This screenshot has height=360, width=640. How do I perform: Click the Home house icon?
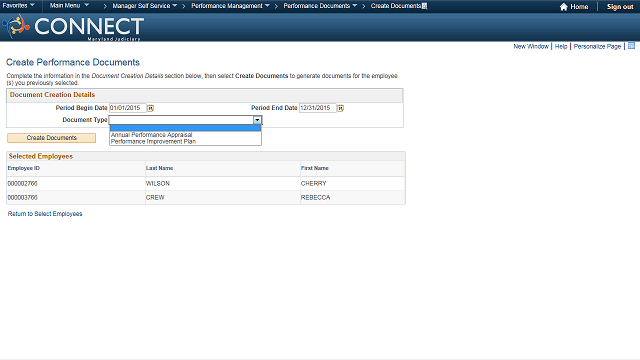(564, 7)
